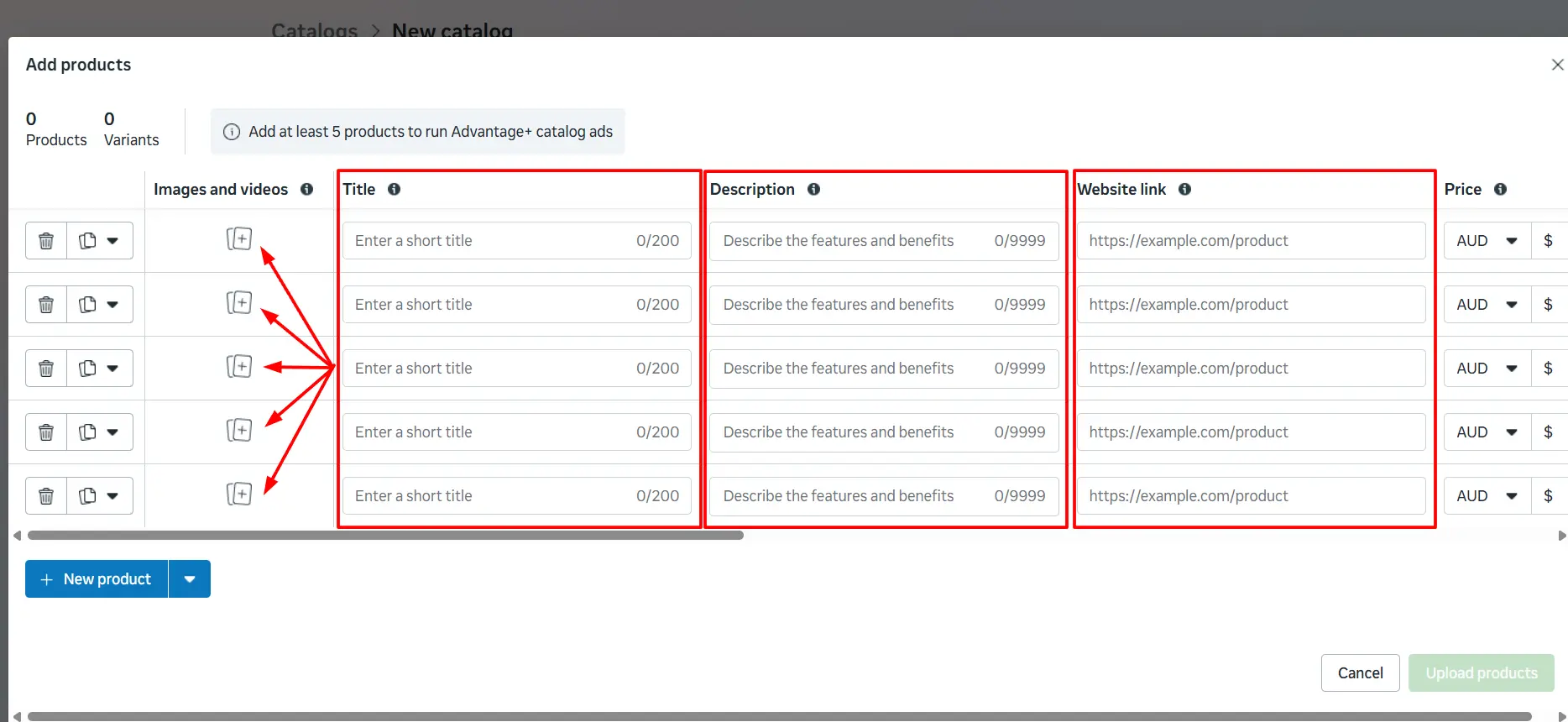Remove the third product row using its trash icon
This screenshot has width=1568, height=722.
point(46,369)
